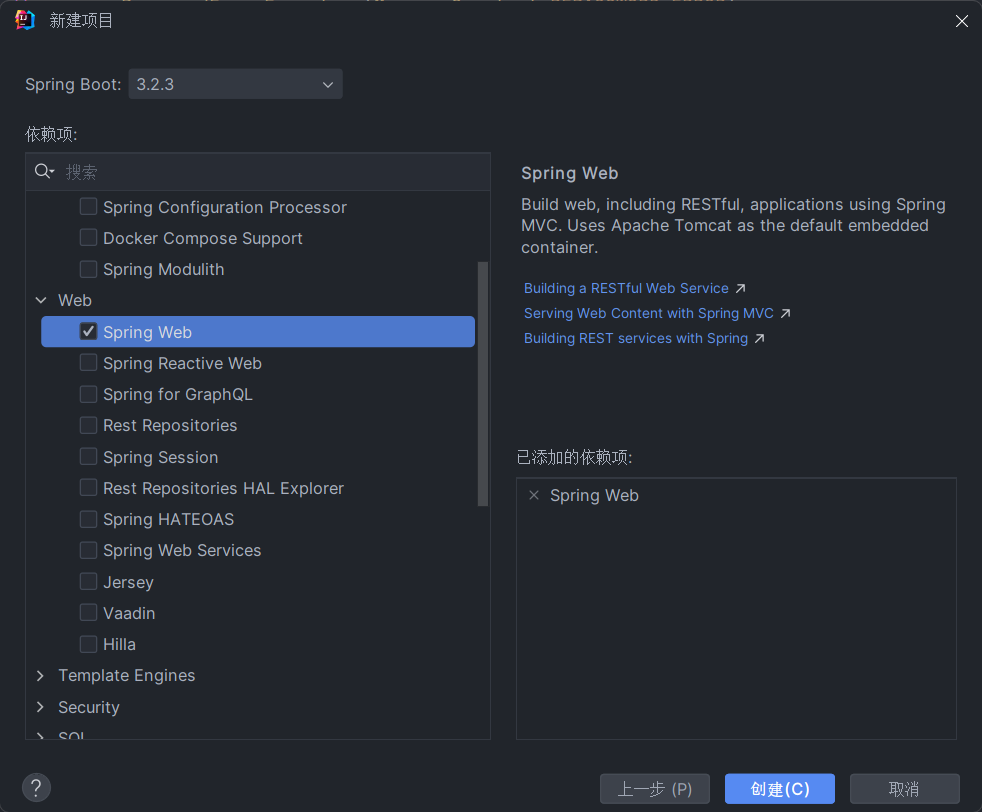Click the 创建(C) create button
This screenshot has height=812, width=982.
779,789
